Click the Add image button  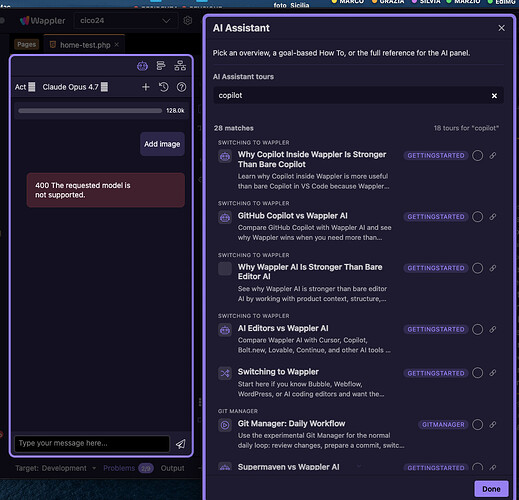162,144
